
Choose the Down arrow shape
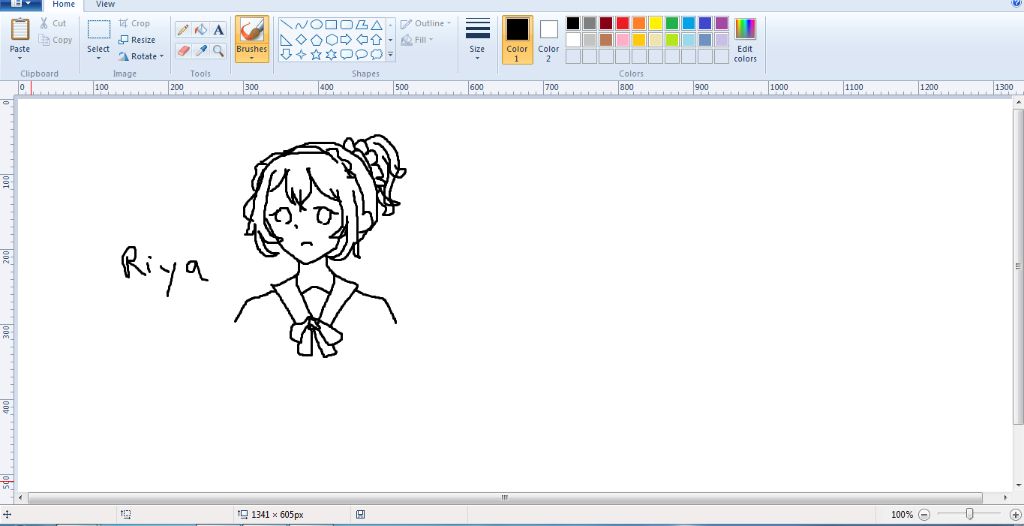pos(286,54)
